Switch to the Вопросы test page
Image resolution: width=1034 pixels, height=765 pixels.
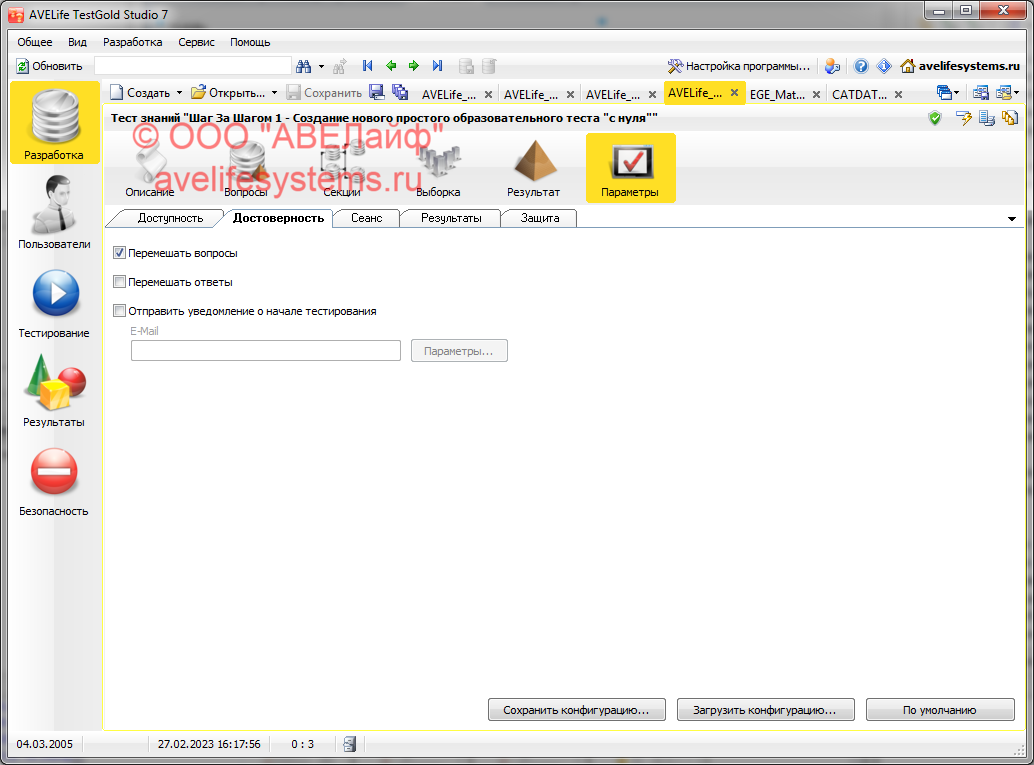coord(245,168)
